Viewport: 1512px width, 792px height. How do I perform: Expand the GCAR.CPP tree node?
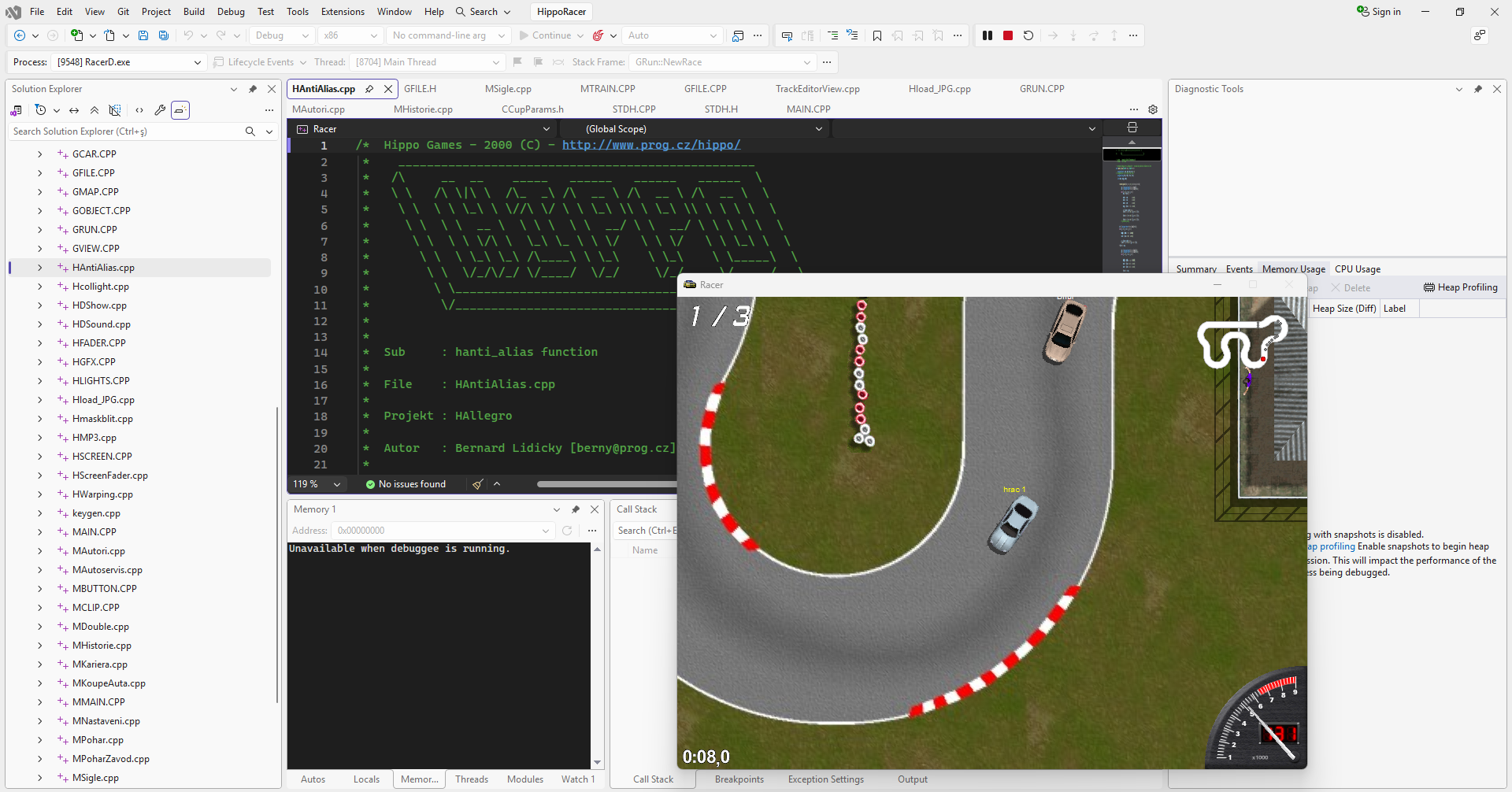click(x=40, y=154)
